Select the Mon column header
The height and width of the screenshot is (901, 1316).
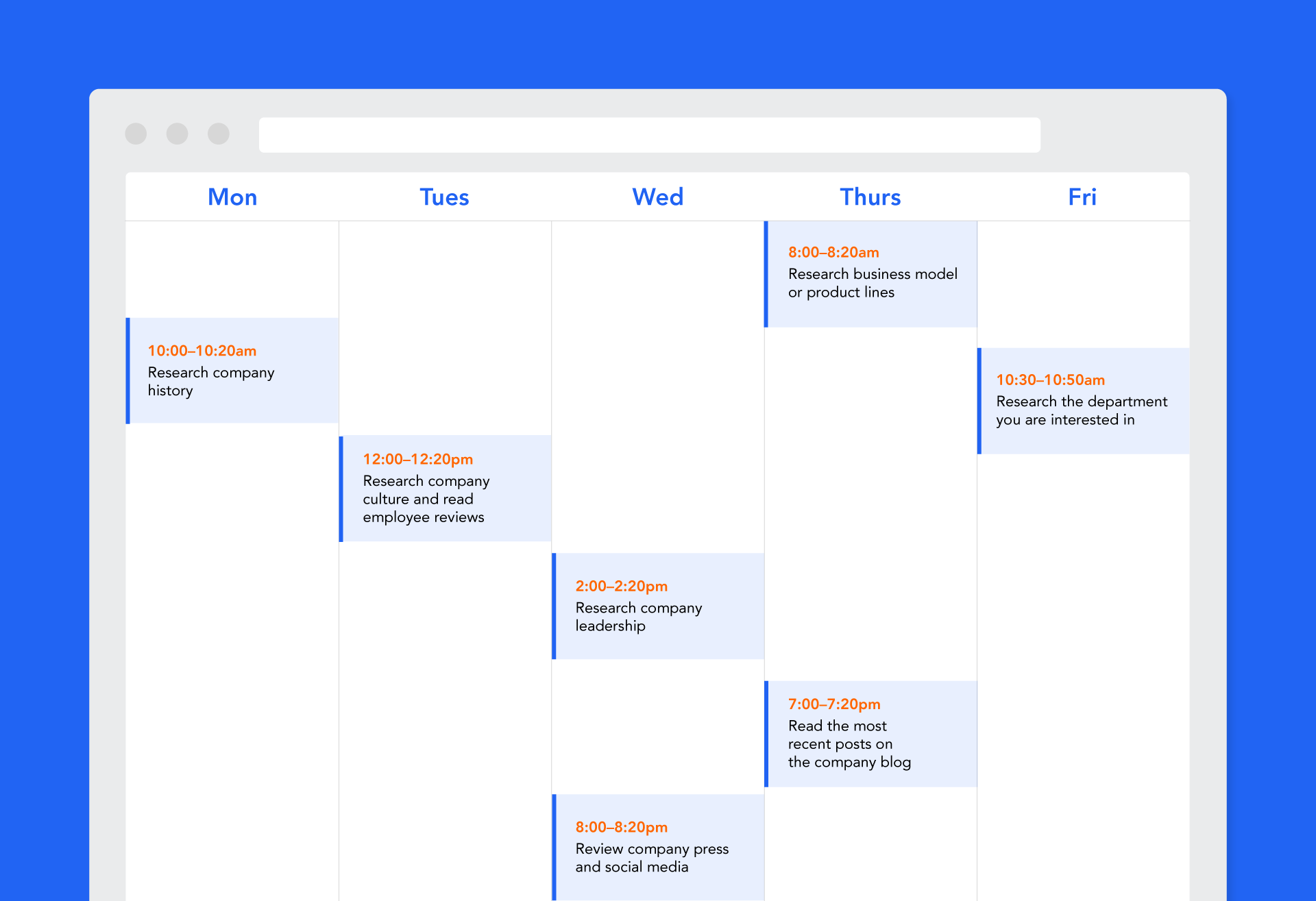pyautogui.click(x=232, y=197)
